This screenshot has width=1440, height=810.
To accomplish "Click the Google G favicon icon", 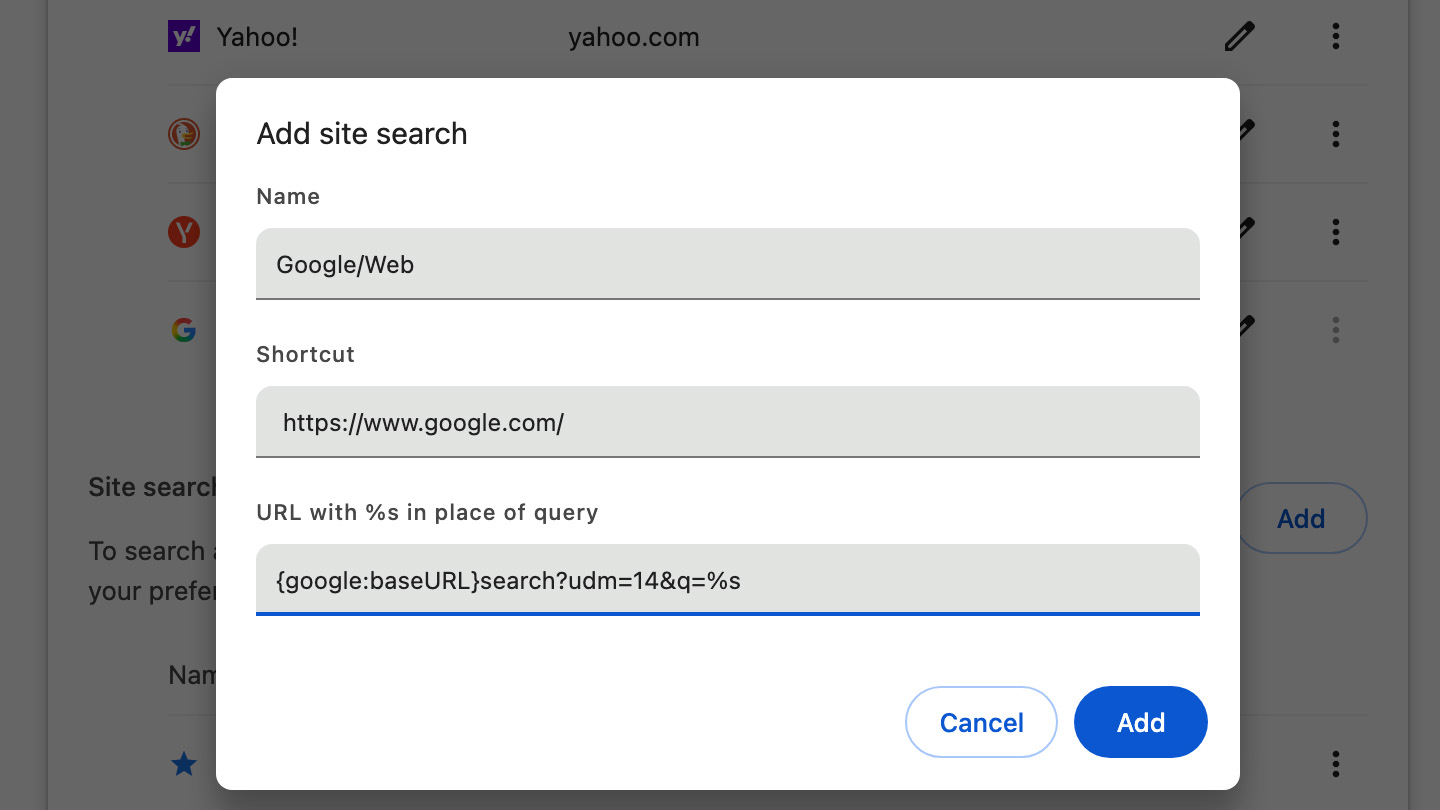I will pyautogui.click(x=183, y=330).
